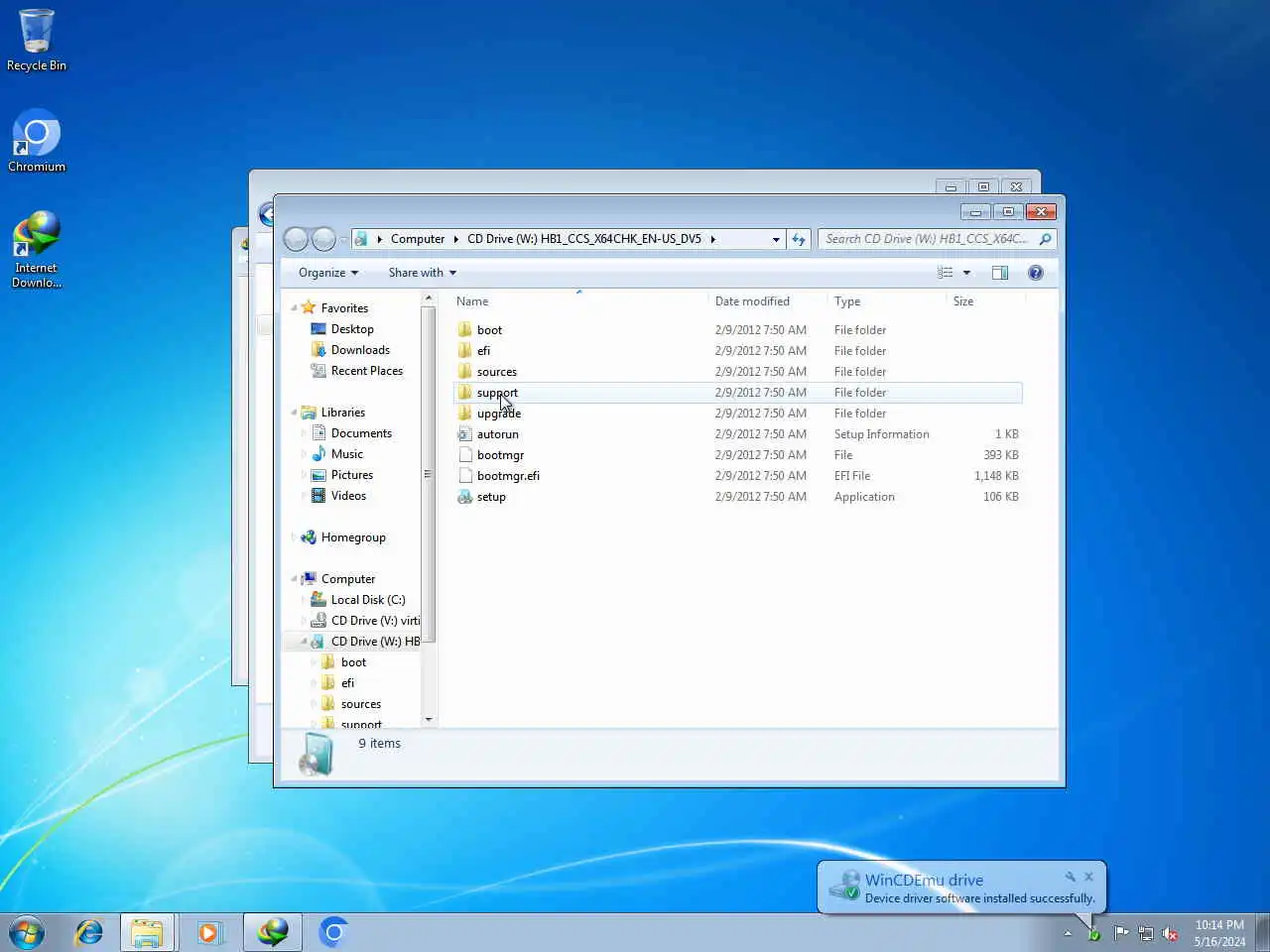Click the CD Drive (W:) breadcrumb segment
1270x952 pixels.
[584, 239]
